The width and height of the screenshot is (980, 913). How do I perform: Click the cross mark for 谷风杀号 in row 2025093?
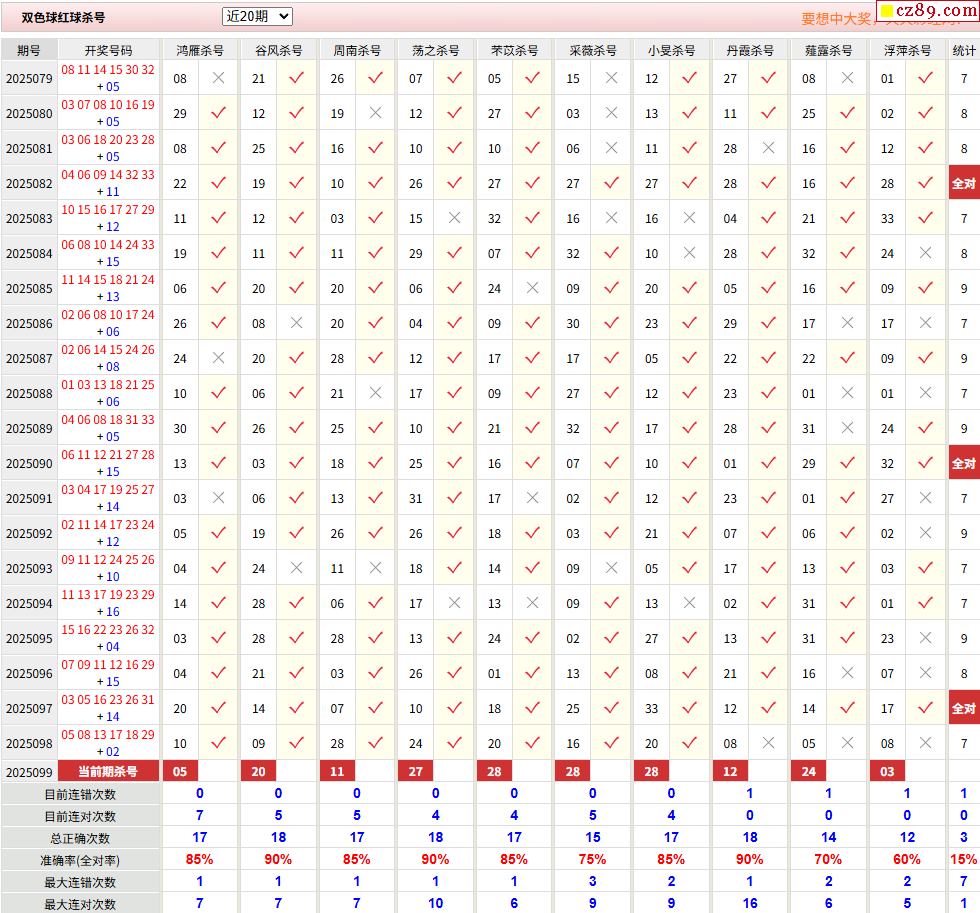297,568
